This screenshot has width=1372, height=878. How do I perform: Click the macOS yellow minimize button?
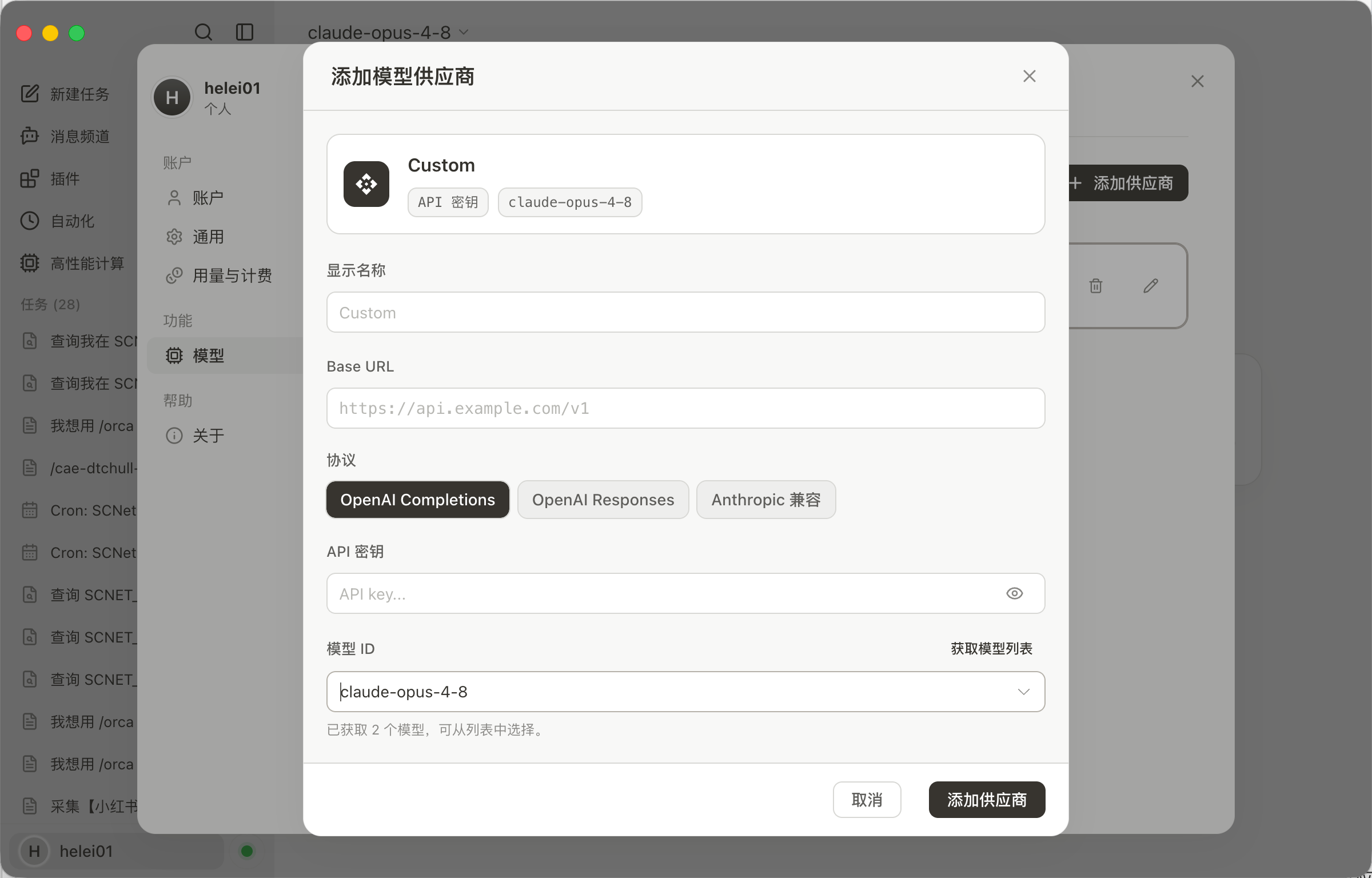[50, 33]
